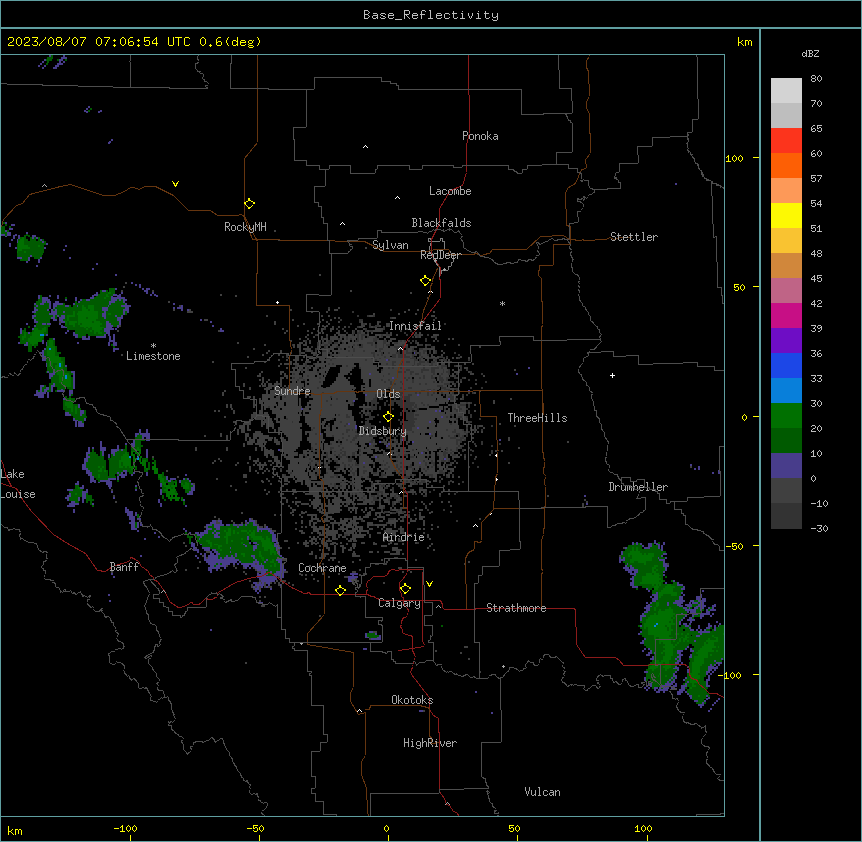The width and height of the screenshot is (862, 842).
Task: Pick the yellow 54-51 dBZ legend swatch
Action: pos(786,215)
